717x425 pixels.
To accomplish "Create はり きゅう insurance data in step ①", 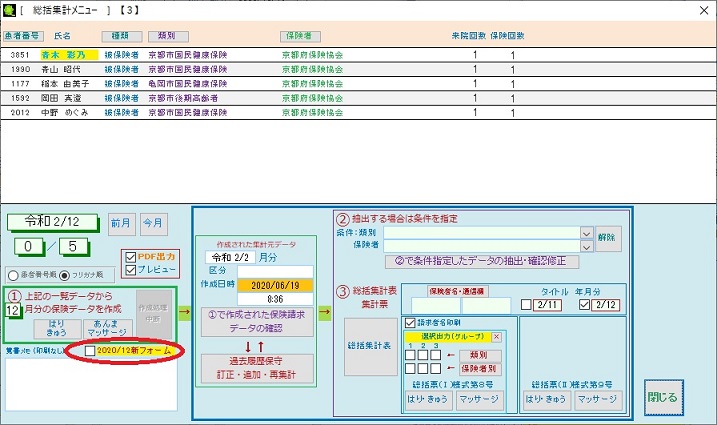I will pos(57,328).
